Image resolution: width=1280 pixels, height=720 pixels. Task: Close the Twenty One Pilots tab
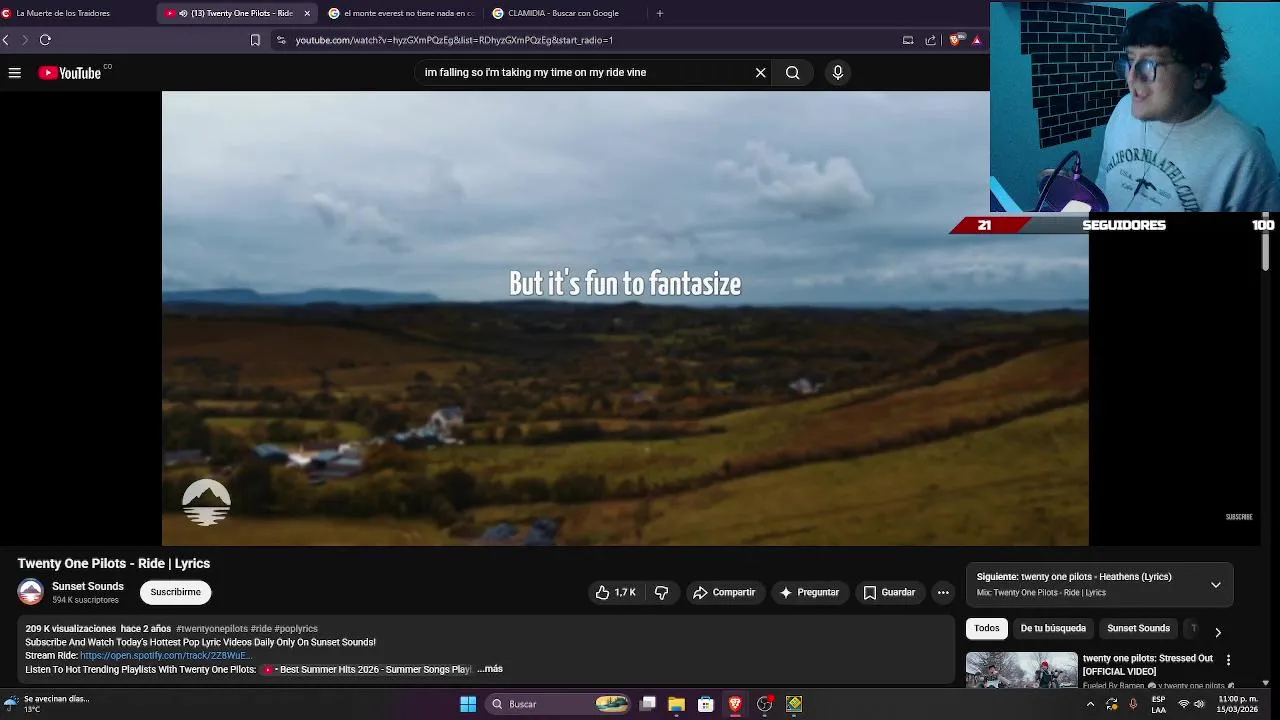[307, 13]
